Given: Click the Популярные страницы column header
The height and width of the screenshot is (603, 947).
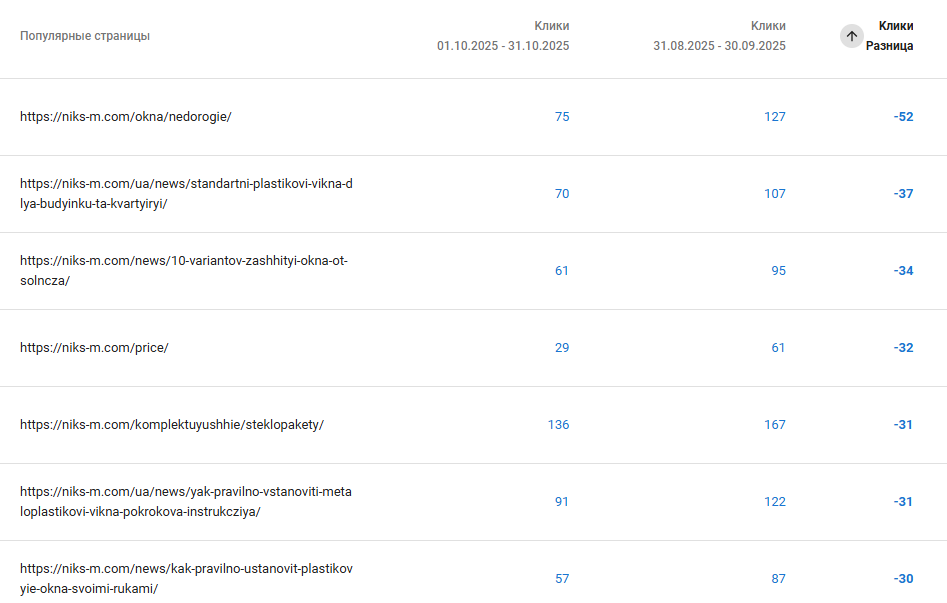Looking at the screenshot, I should point(85,36).
